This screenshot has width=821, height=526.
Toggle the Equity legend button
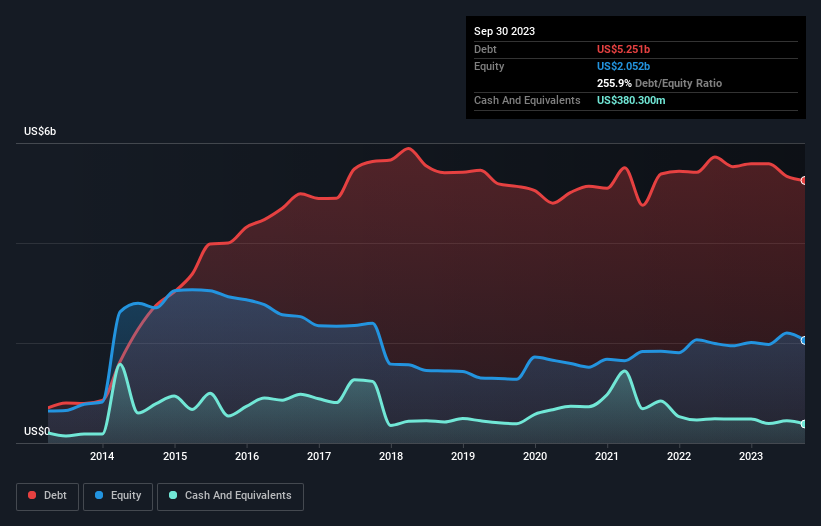[118, 496]
